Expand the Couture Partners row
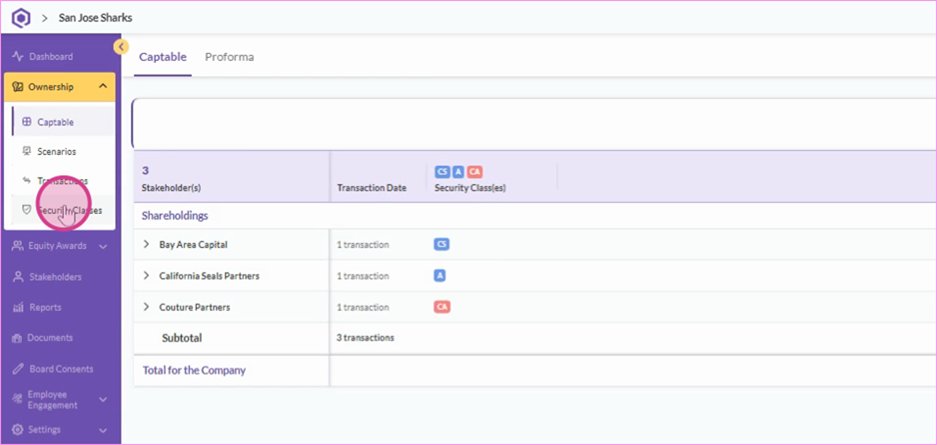 point(146,307)
